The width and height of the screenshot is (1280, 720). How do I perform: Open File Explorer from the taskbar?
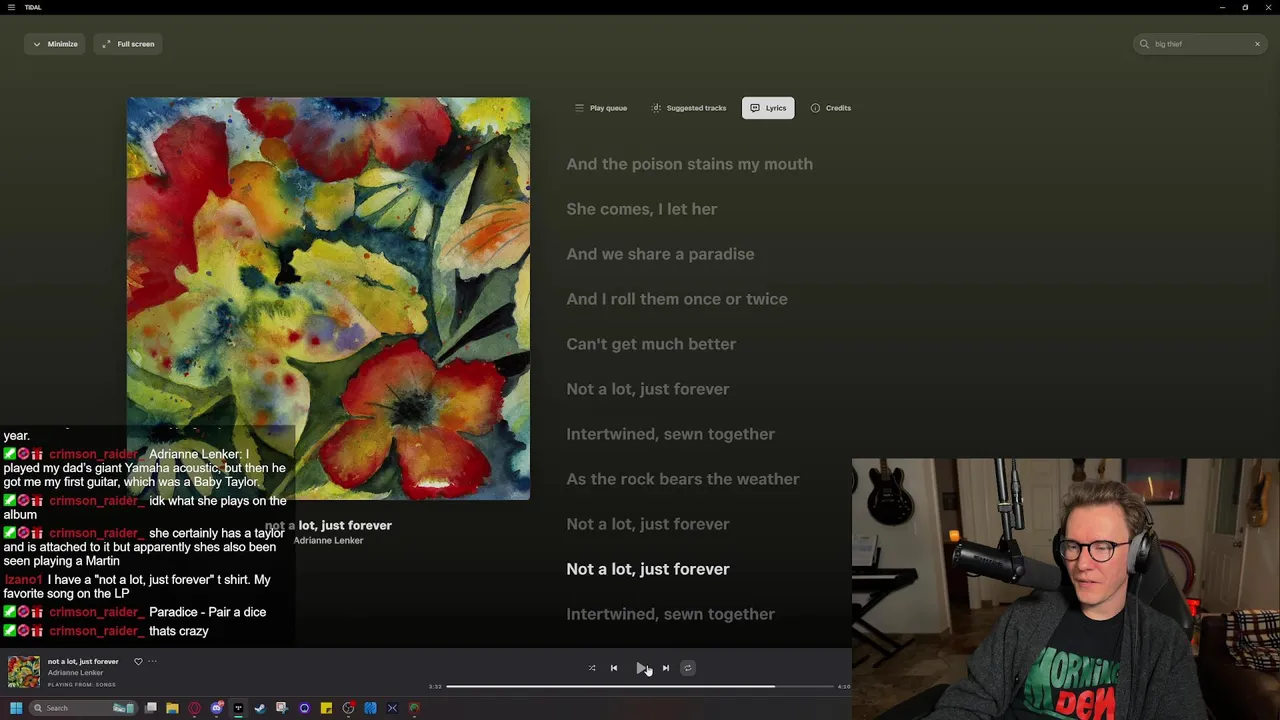[x=172, y=708]
